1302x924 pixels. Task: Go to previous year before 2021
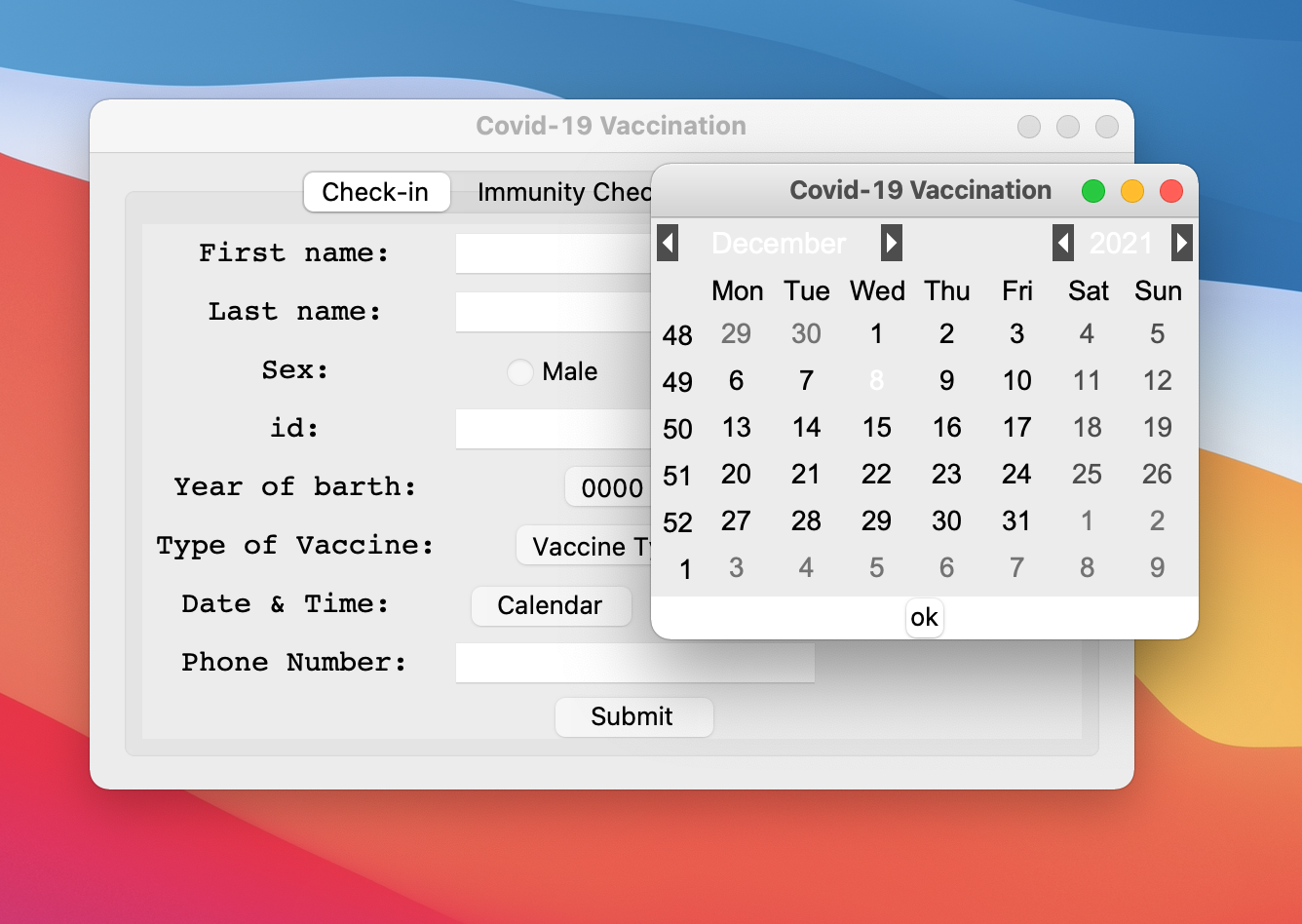point(1063,243)
